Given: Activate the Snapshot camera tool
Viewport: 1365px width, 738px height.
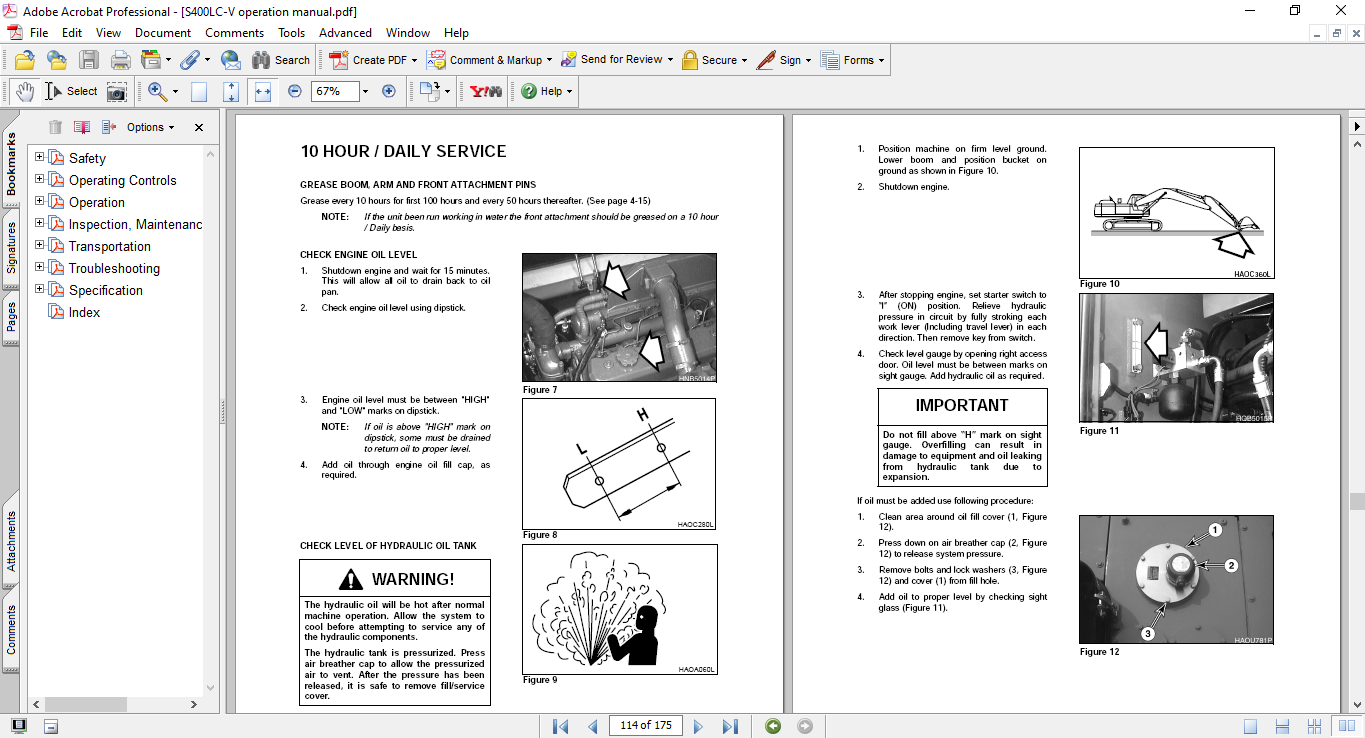Looking at the screenshot, I should click(117, 91).
